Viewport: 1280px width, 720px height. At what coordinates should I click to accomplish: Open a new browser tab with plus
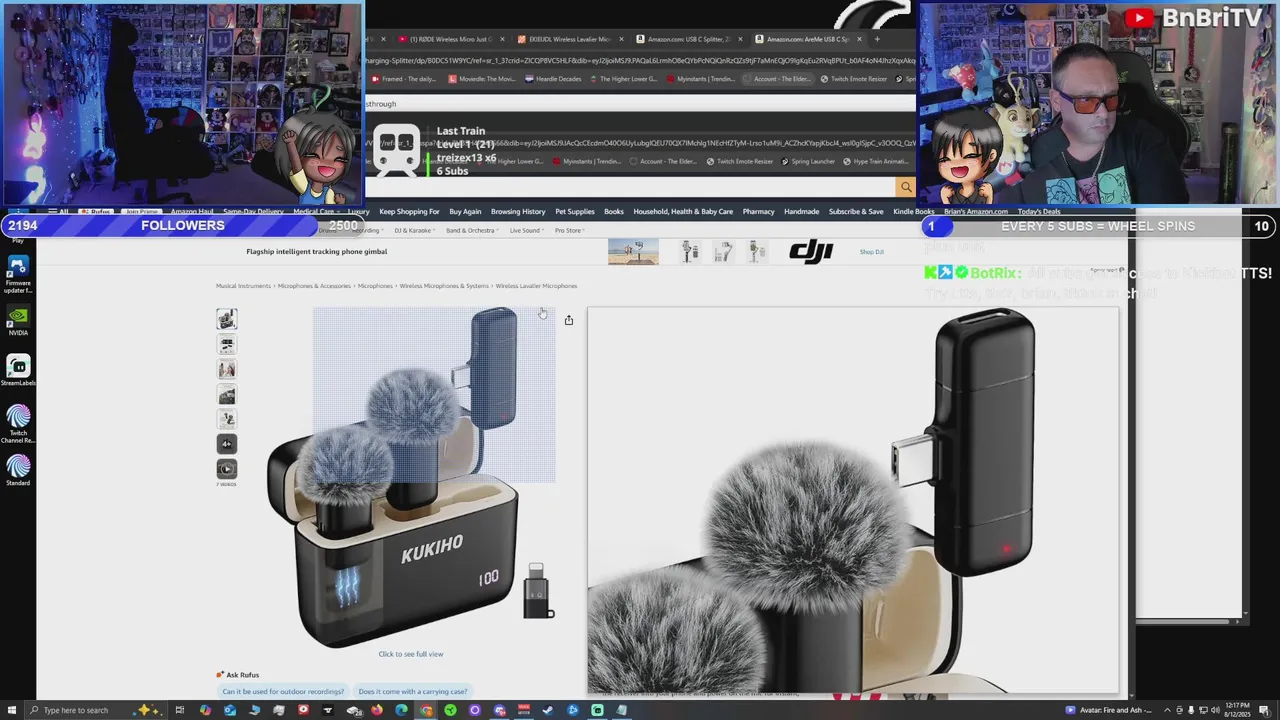point(877,39)
